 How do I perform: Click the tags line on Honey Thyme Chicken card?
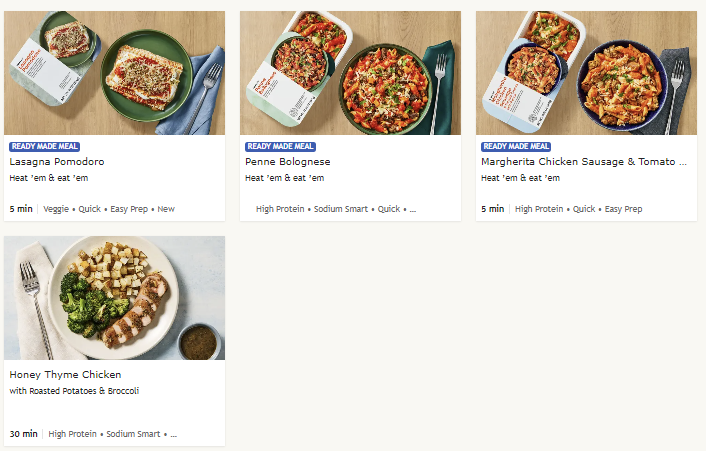click(x=112, y=434)
